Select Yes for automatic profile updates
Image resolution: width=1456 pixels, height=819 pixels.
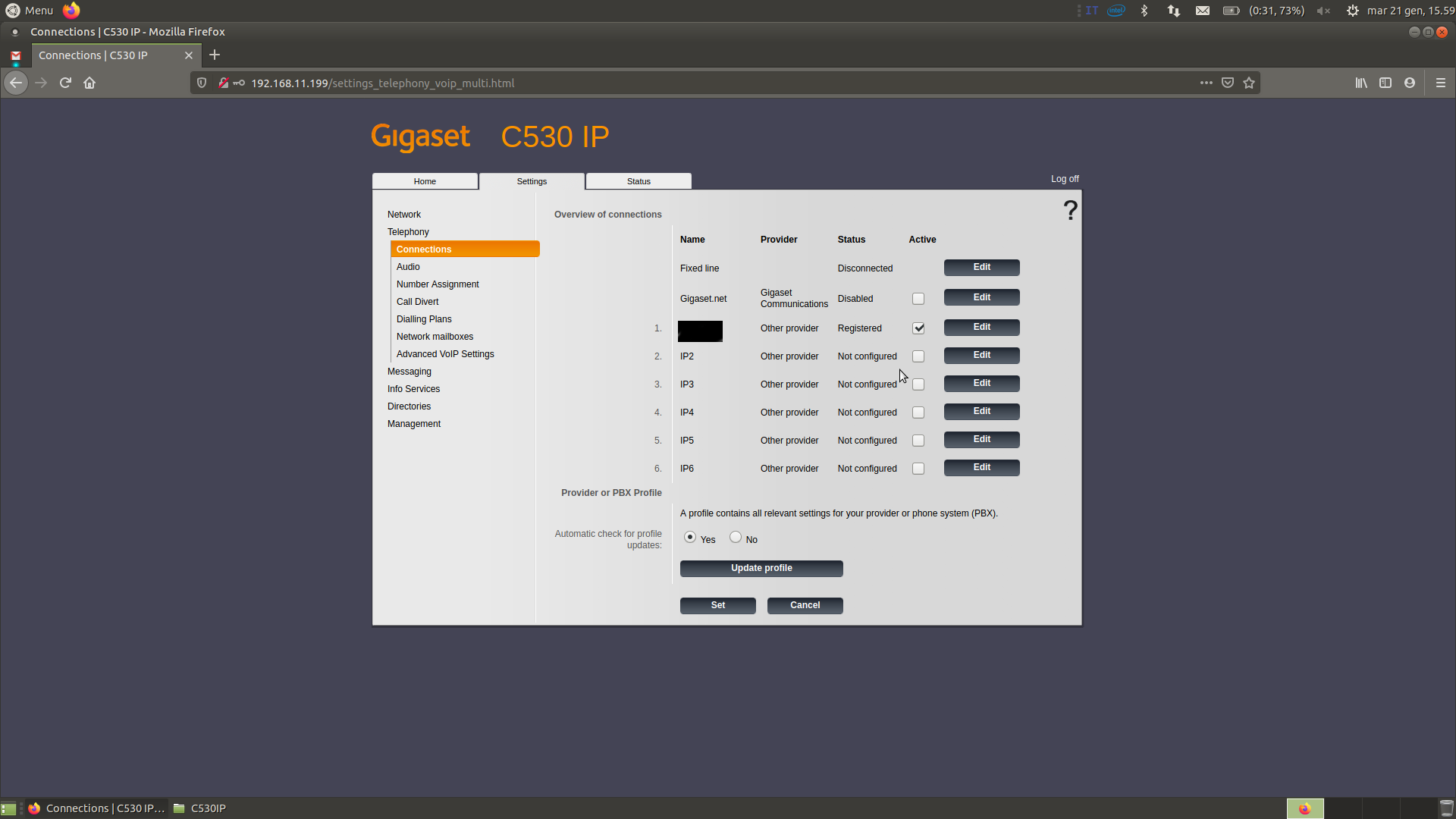[x=690, y=537]
